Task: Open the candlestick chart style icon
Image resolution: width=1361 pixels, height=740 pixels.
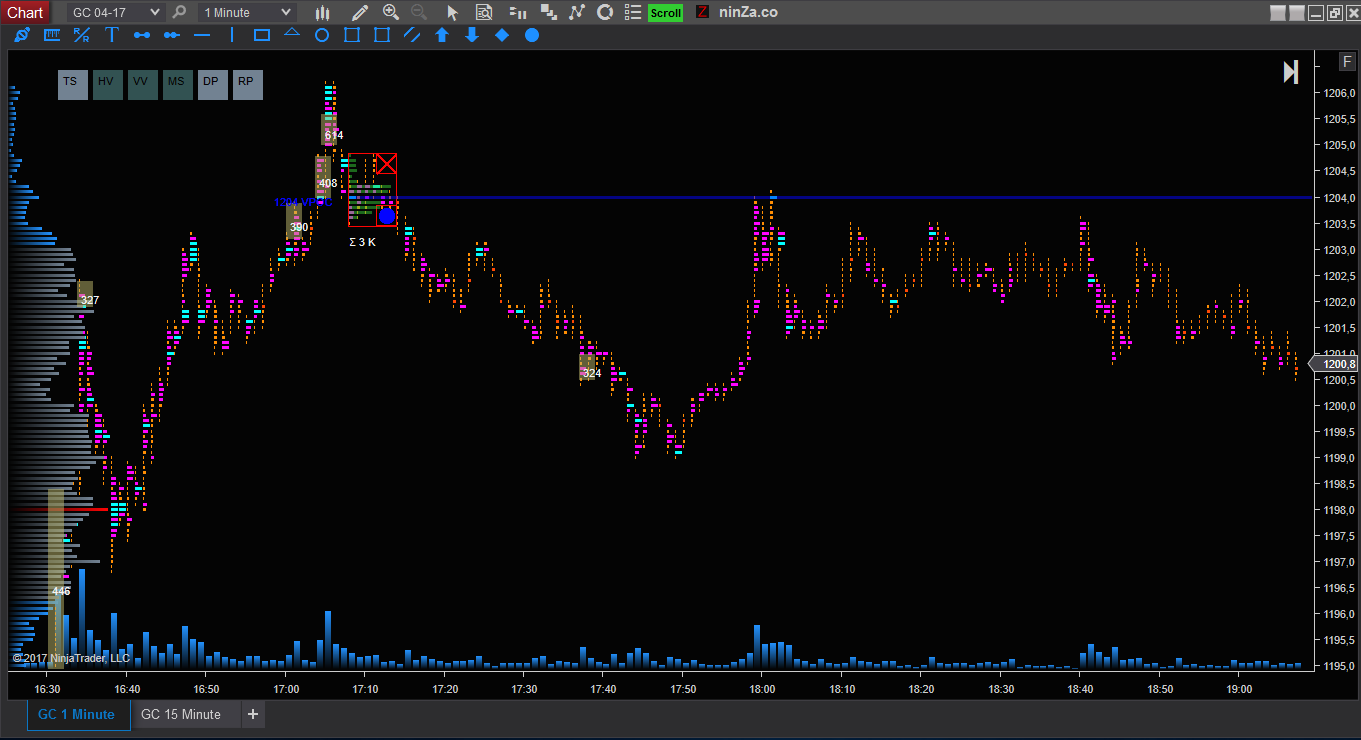Action: [x=322, y=12]
